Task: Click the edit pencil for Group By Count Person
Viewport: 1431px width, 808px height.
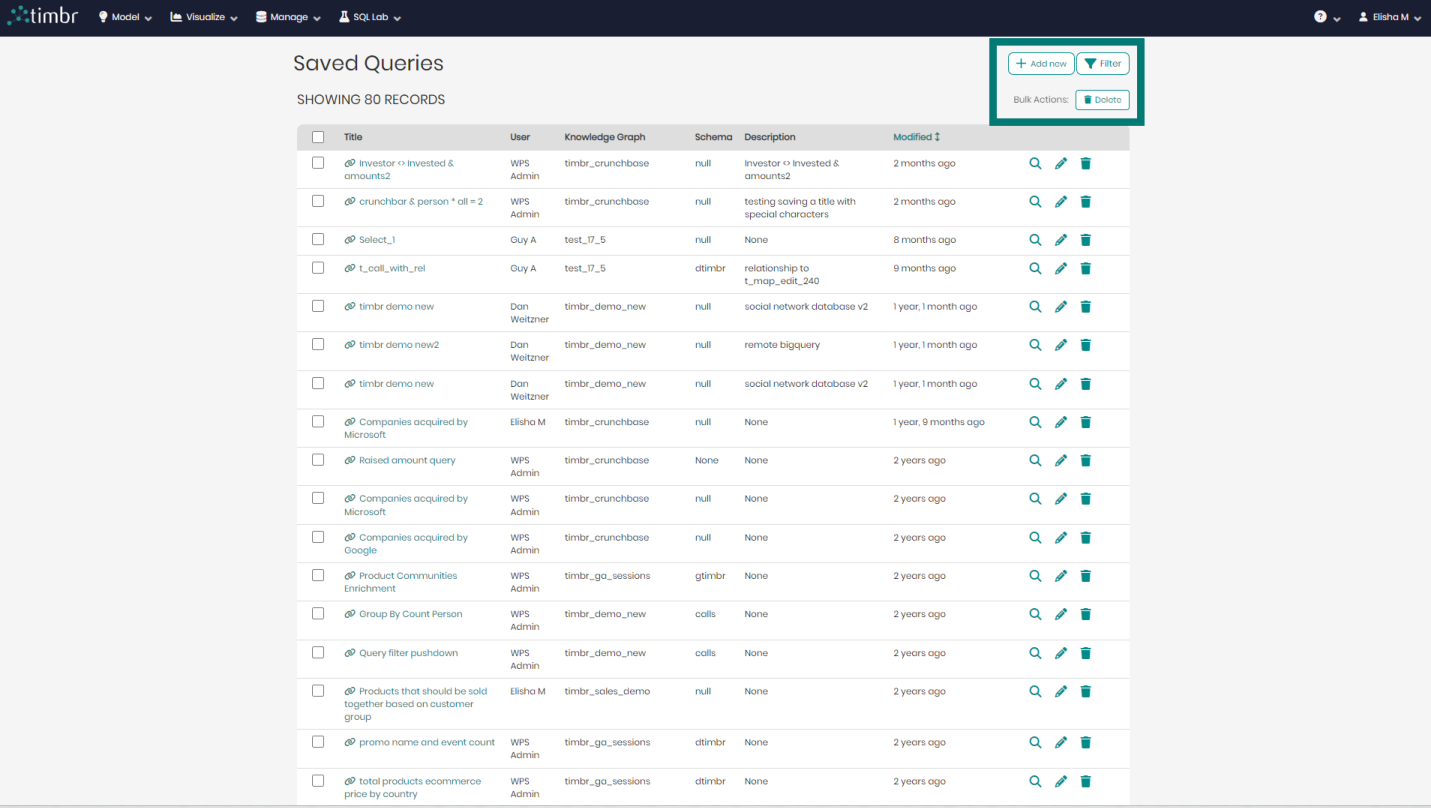Action: click(x=1061, y=615)
